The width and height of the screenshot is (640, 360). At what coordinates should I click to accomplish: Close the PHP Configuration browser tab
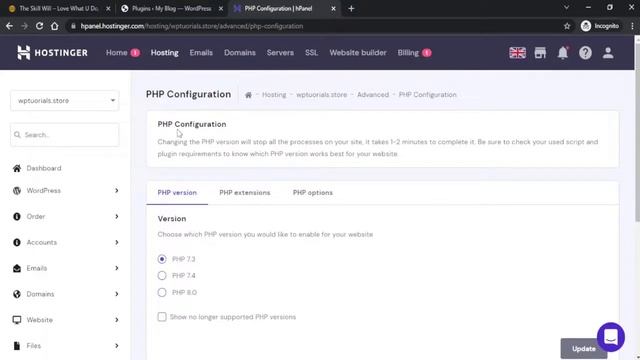[x=333, y=9]
